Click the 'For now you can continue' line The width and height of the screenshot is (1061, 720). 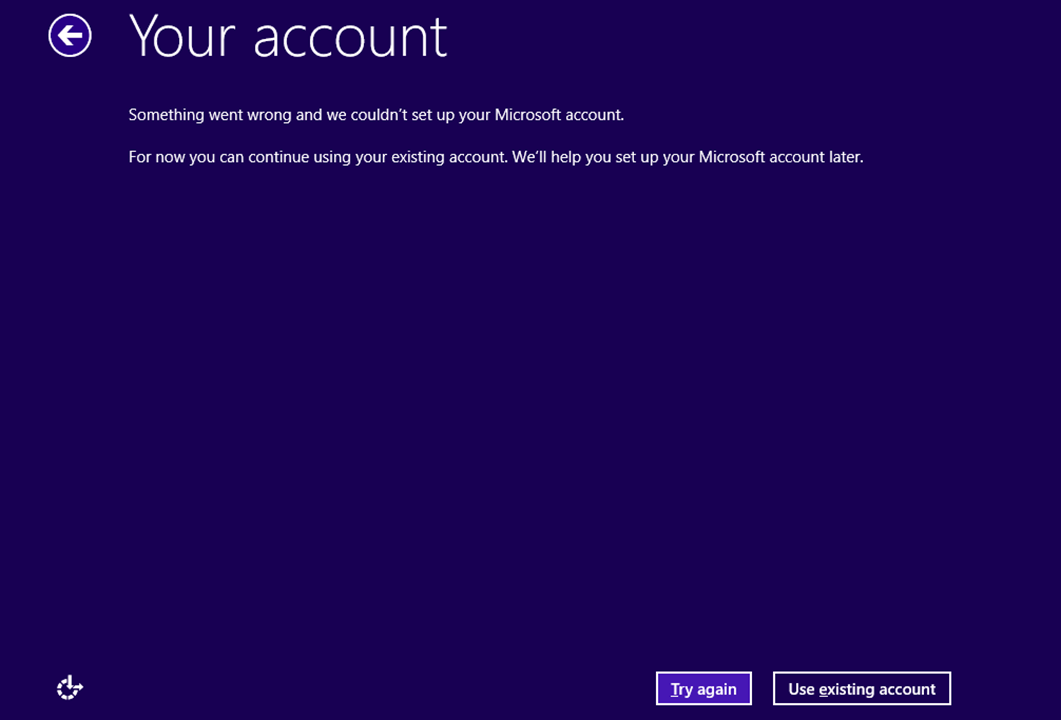pyautogui.click(x=496, y=158)
